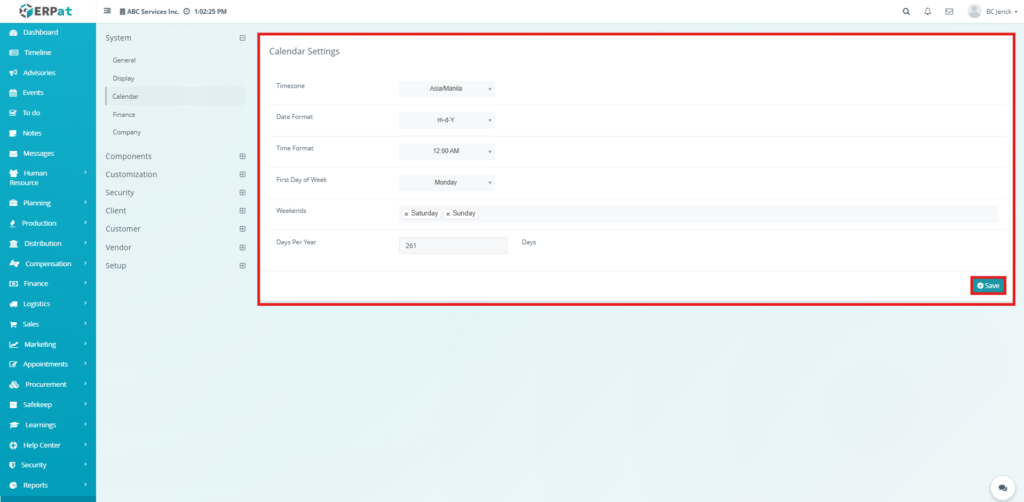Open Advisories megaphone icon
Image resolution: width=1024 pixels, height=502 pixels.
[14, 73]
